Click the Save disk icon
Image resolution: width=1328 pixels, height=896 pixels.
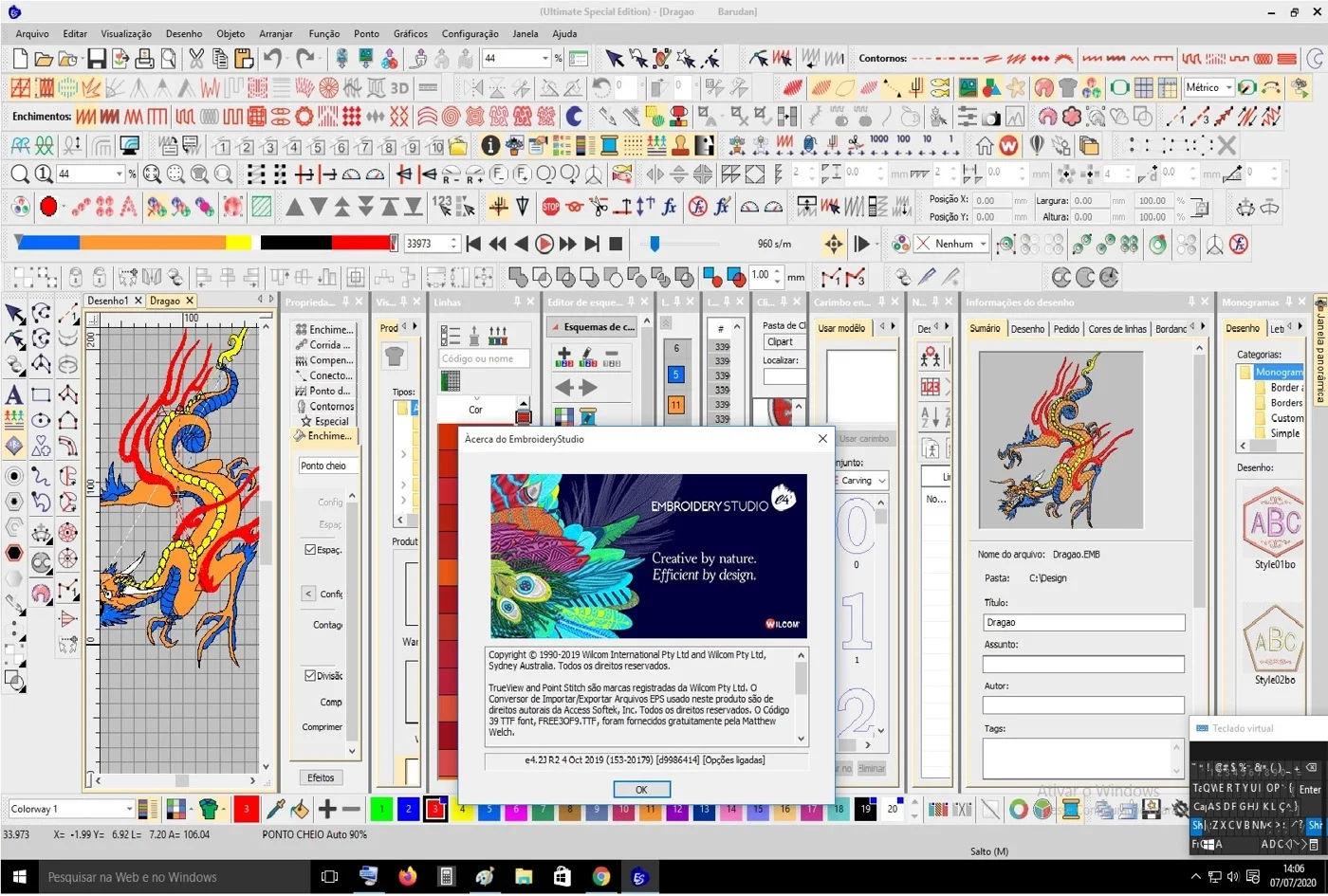pos(97,59)
